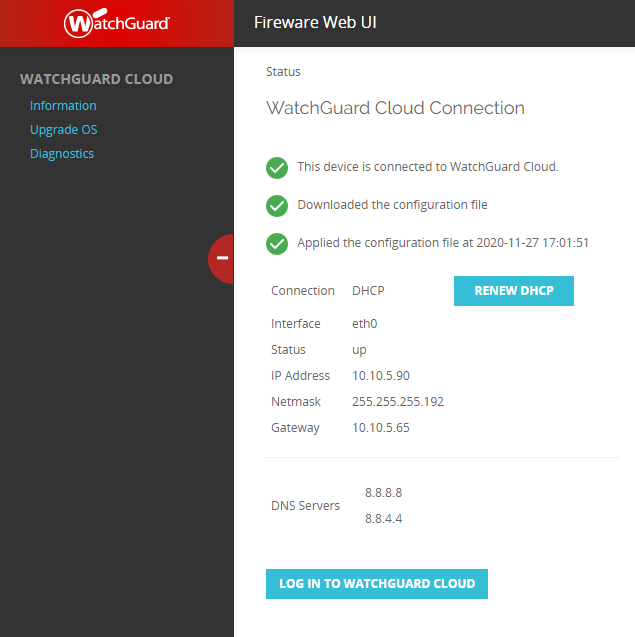Click the netmask value 255.255.255.192
Image resolution: width=635 pixels, height=637 pixels.
(x=398, y=401)
